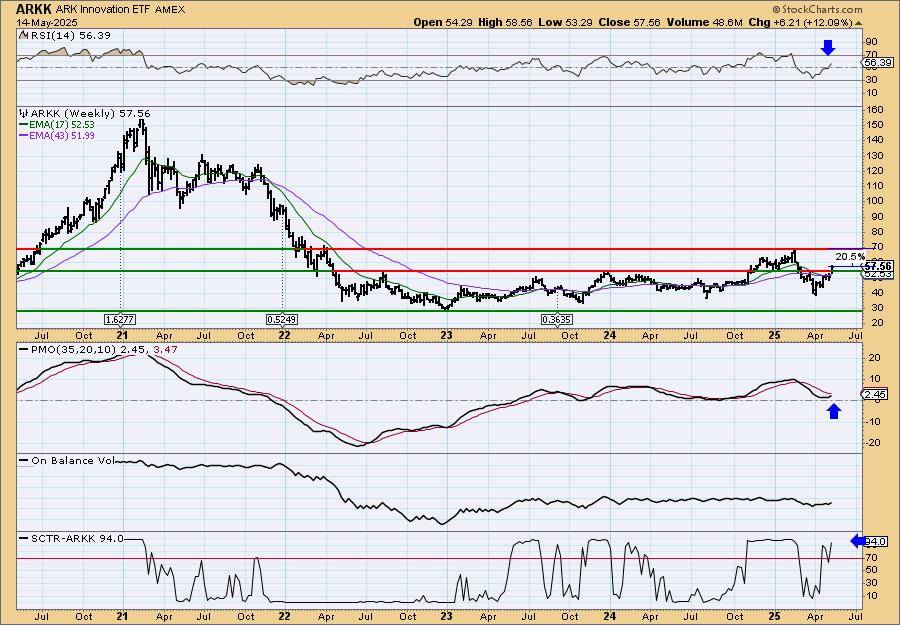900x625 pixels.
Task: Click the EMA(43) 51.99 legend text
Action: (x=62, y=136)
